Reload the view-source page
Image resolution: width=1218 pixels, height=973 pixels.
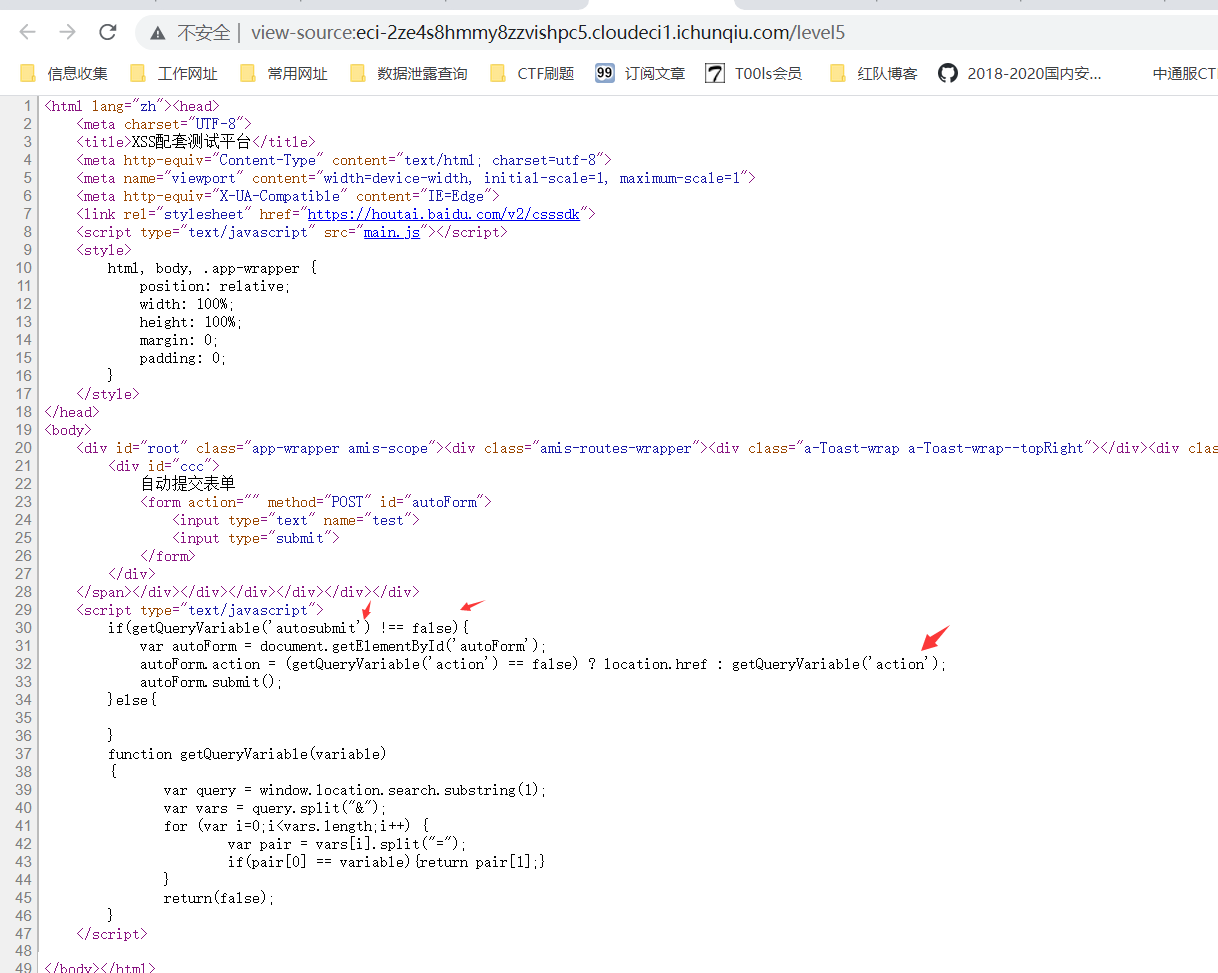coord(108,32)
